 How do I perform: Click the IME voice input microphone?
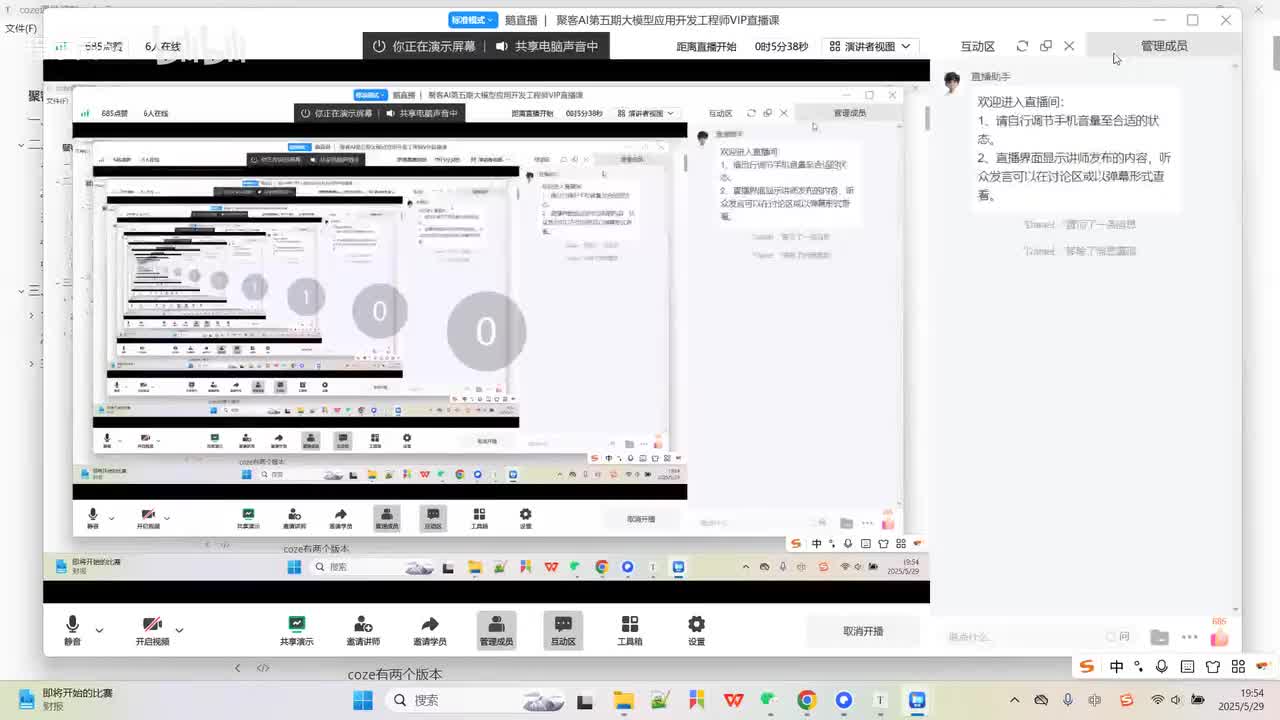point(1162,667)
